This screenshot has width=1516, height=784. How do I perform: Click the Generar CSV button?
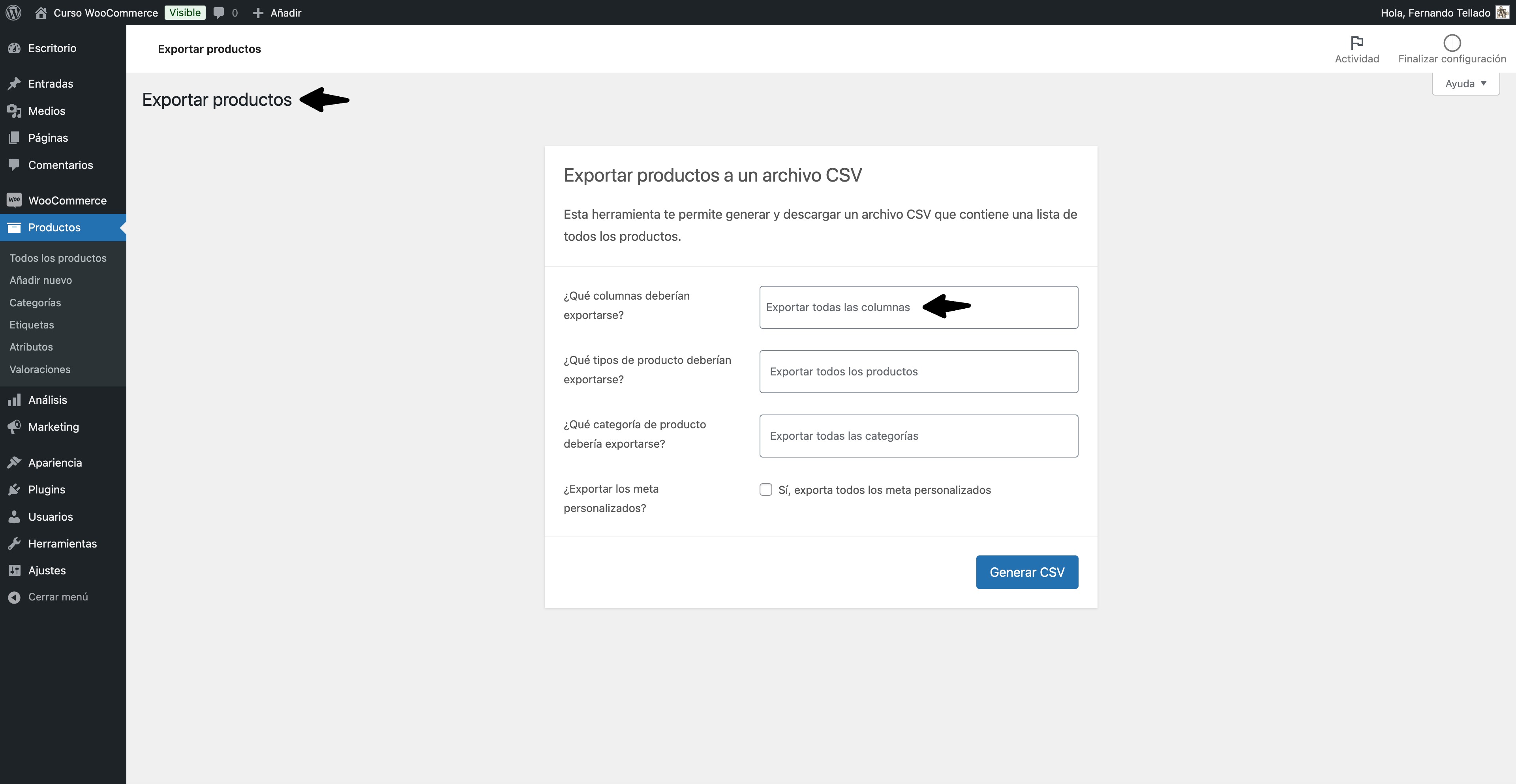[1026, 572]
